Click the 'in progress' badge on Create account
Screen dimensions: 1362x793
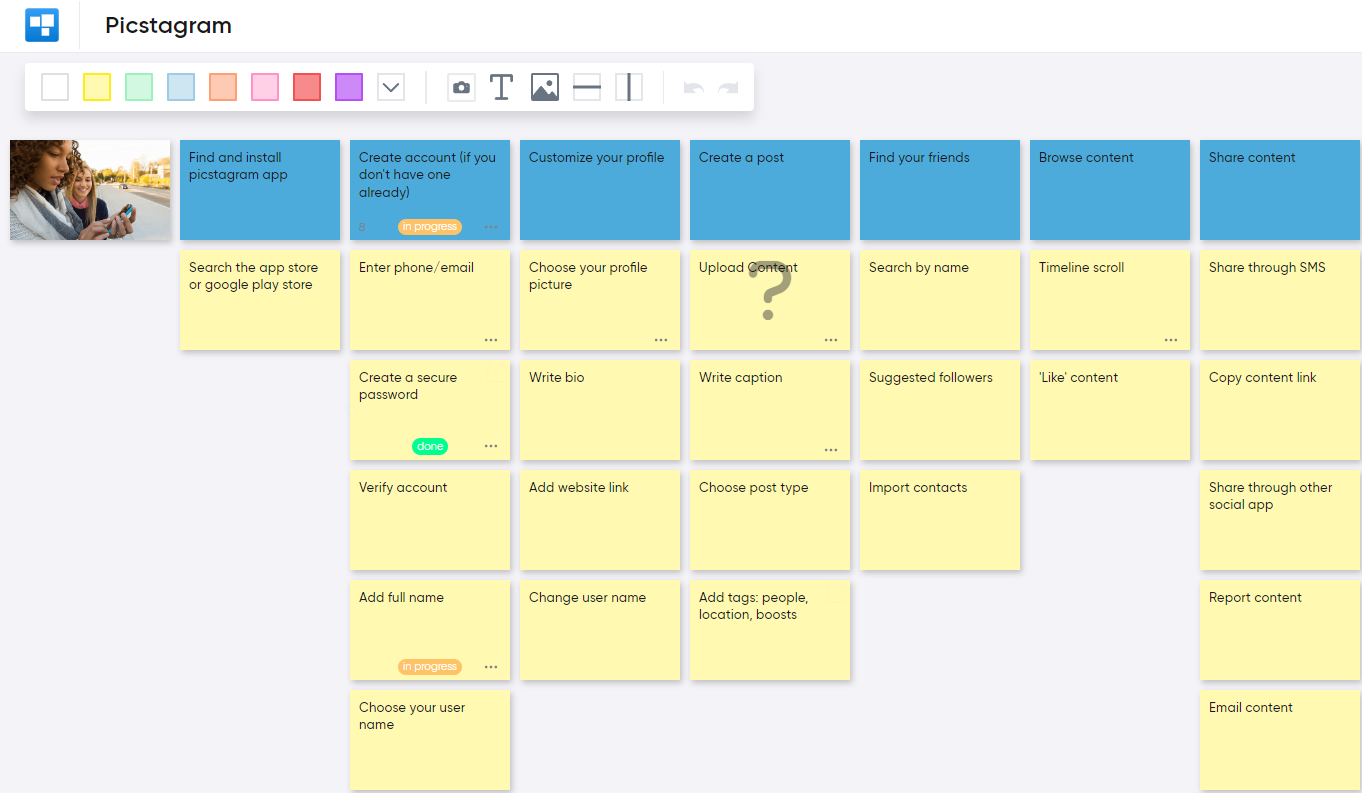click(x=430, y=227)
